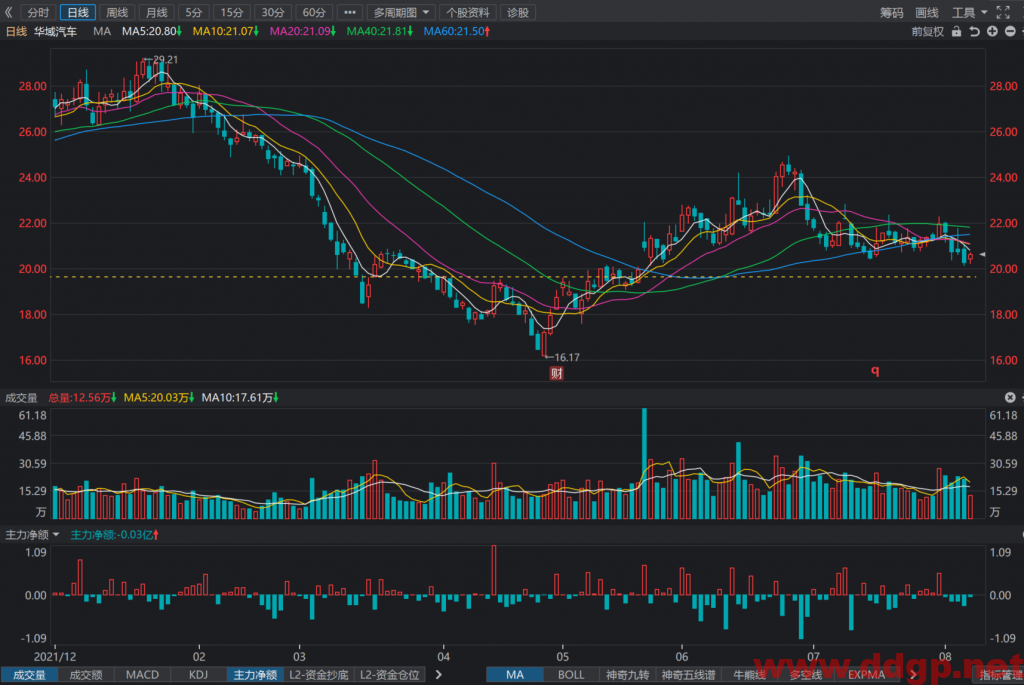Open the red 财 earnings marker

556,373
